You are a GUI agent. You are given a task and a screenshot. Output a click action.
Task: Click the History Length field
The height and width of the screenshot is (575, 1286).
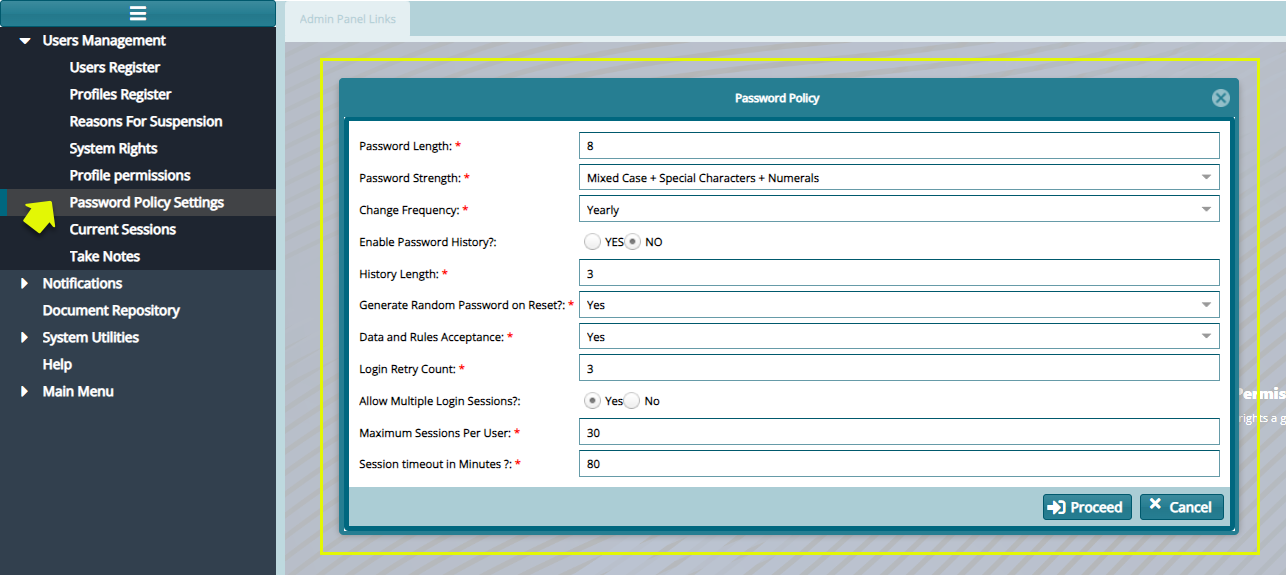point(899,273)
